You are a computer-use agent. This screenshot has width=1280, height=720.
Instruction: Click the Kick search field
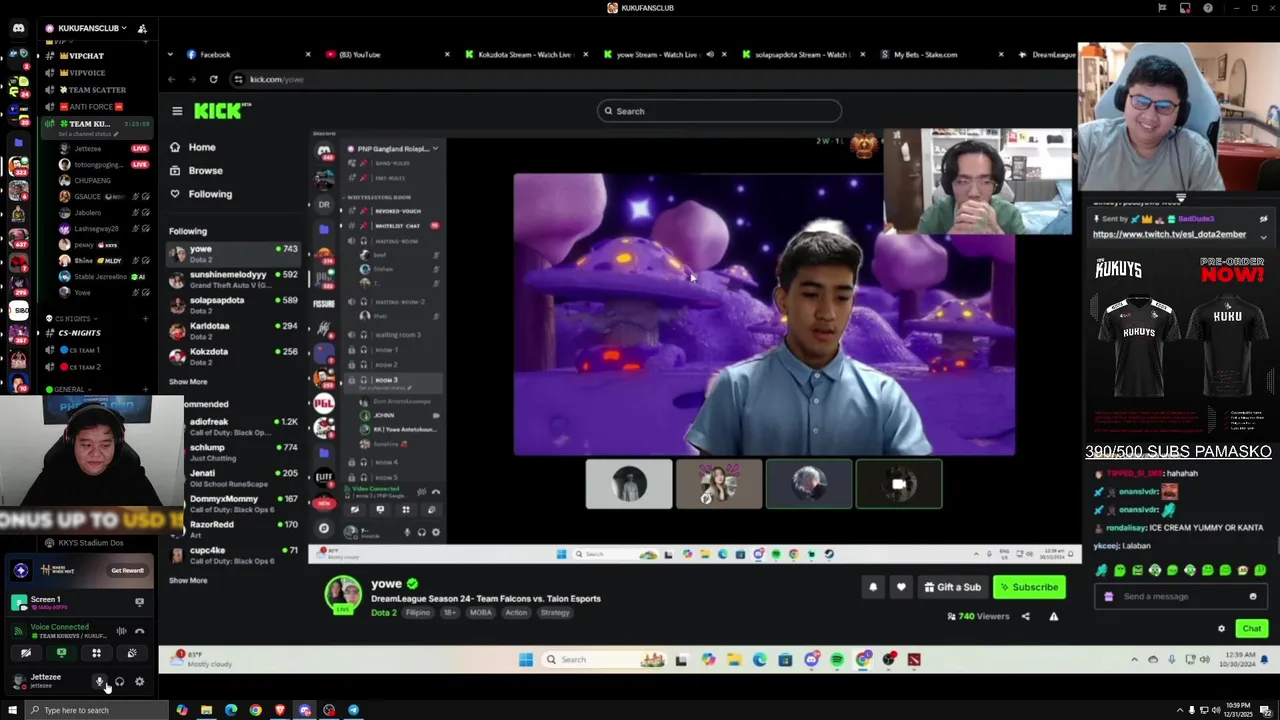tap(719, 111)
